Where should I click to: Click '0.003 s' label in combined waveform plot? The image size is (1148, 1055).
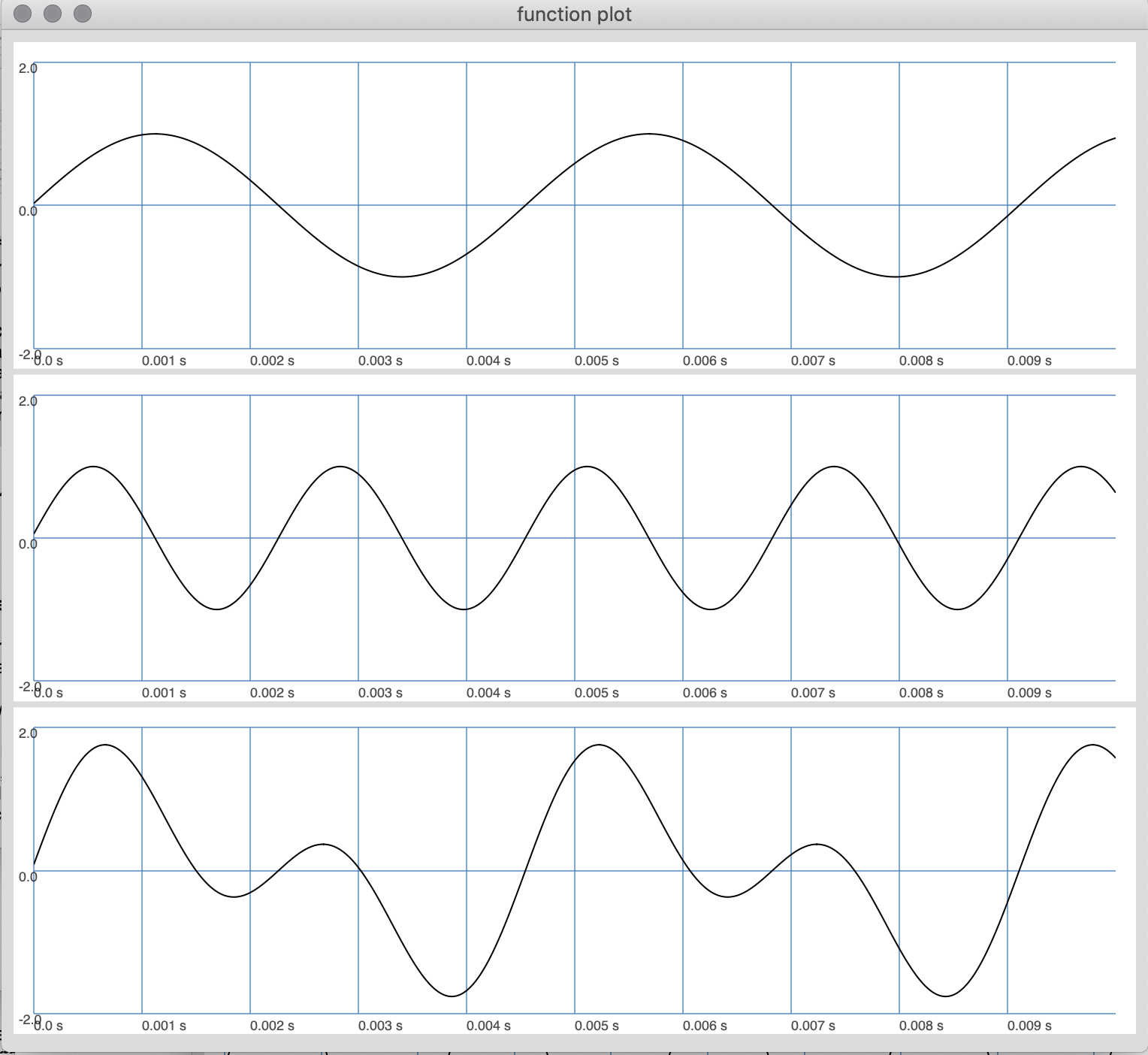tap(380, 1026)
